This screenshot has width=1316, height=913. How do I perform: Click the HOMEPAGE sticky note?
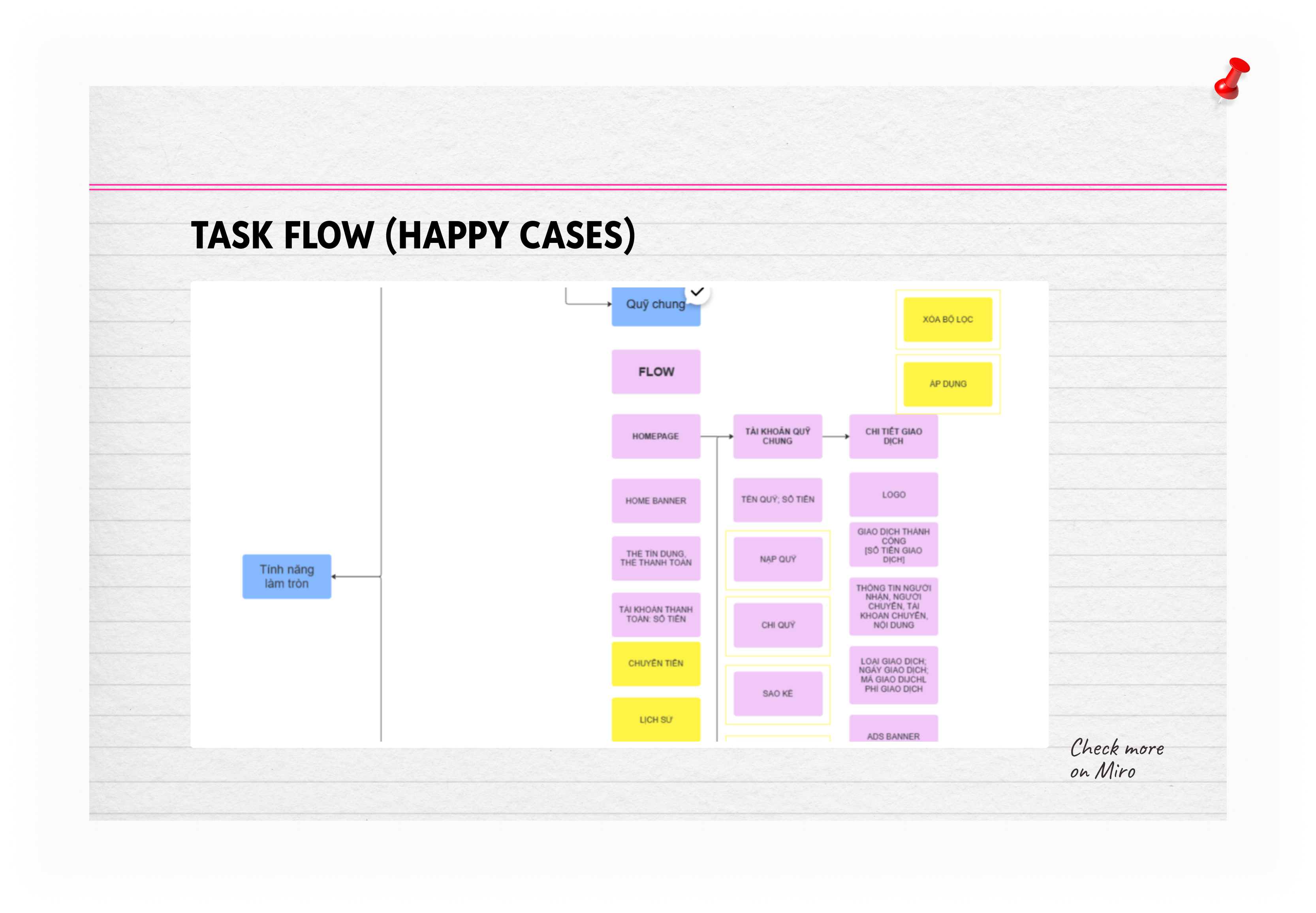[656, 436]
